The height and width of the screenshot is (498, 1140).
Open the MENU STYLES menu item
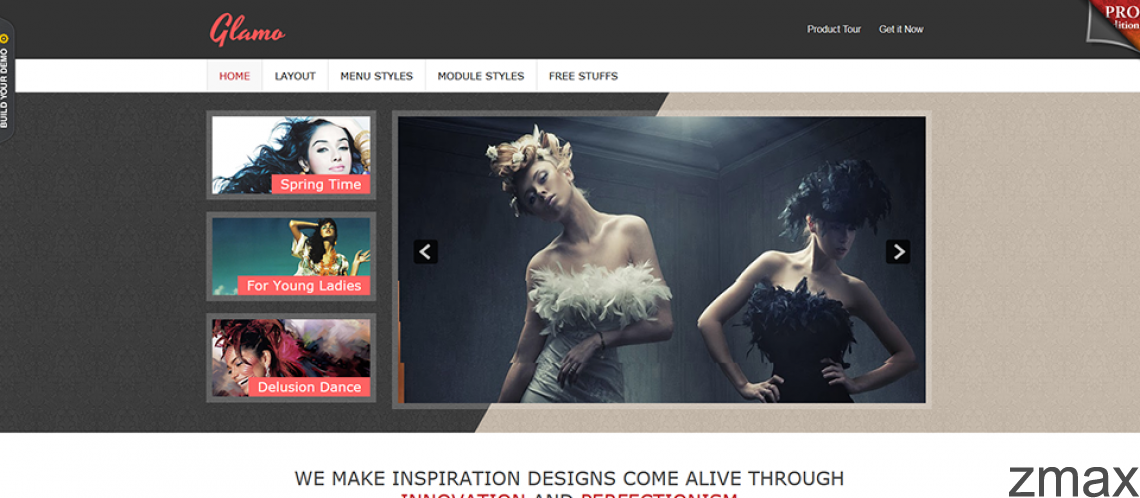(x=377, y=76)
